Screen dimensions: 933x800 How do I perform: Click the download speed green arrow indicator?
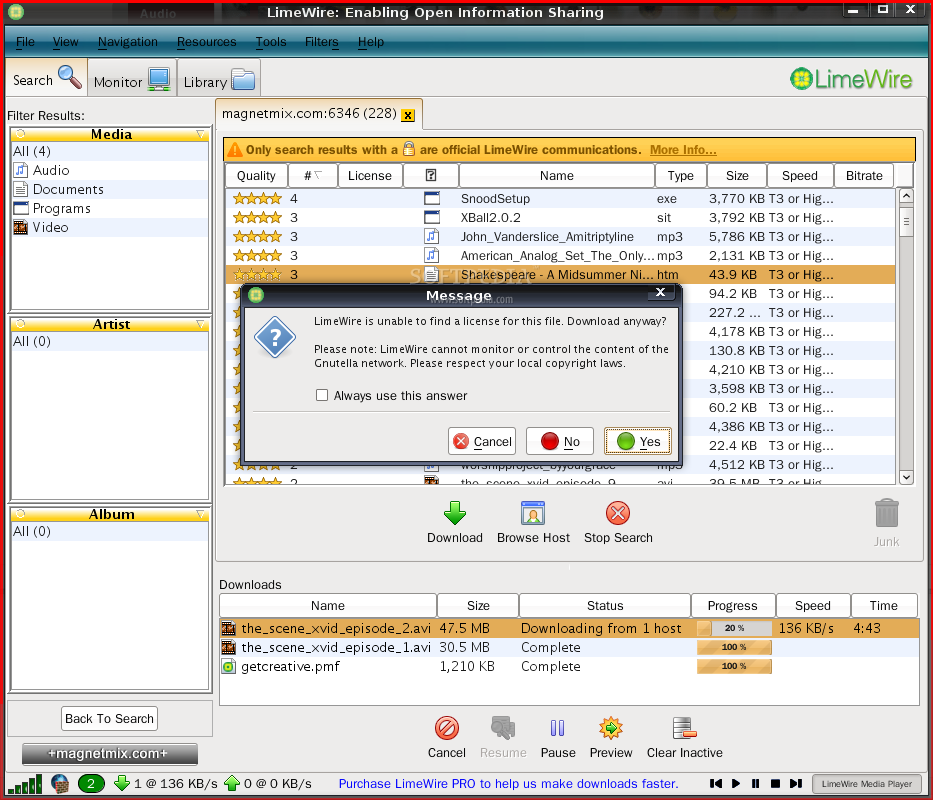click(x=122, y=783)
